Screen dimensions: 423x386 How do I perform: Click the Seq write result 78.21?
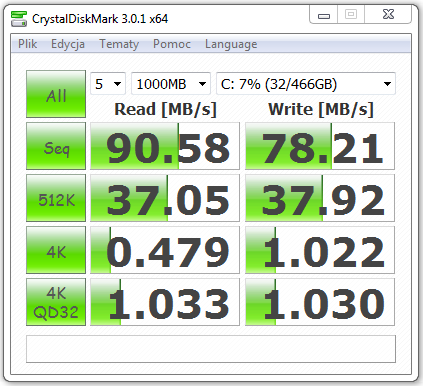pyautogui.click(x=320, y=146)
